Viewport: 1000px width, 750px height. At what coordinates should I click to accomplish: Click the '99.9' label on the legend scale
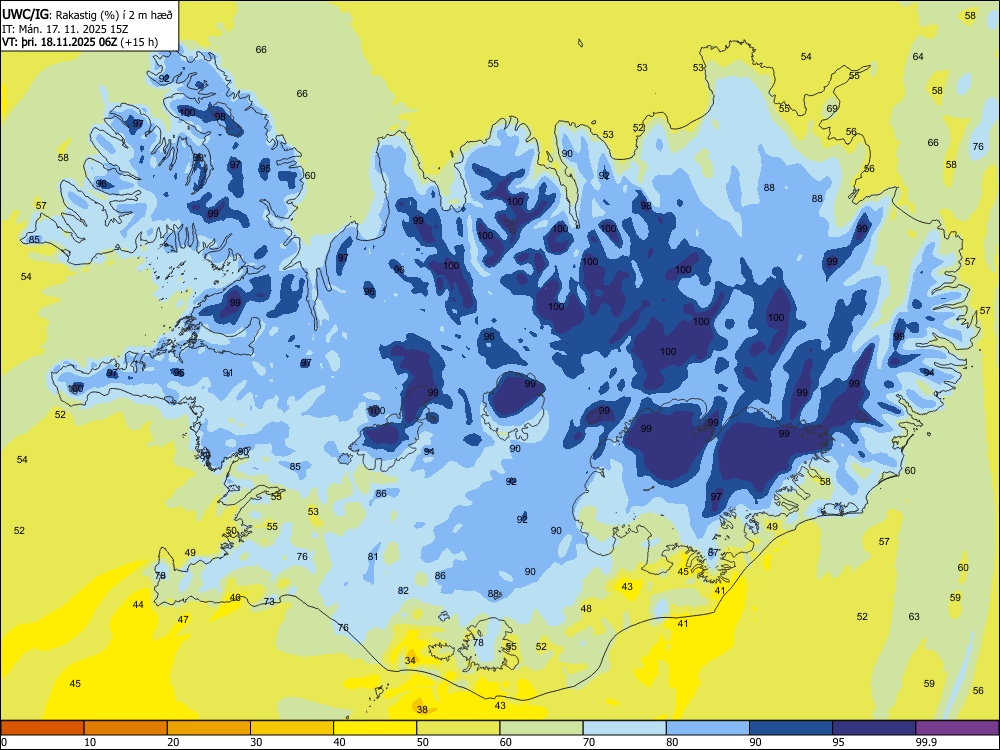click(926, 742)
